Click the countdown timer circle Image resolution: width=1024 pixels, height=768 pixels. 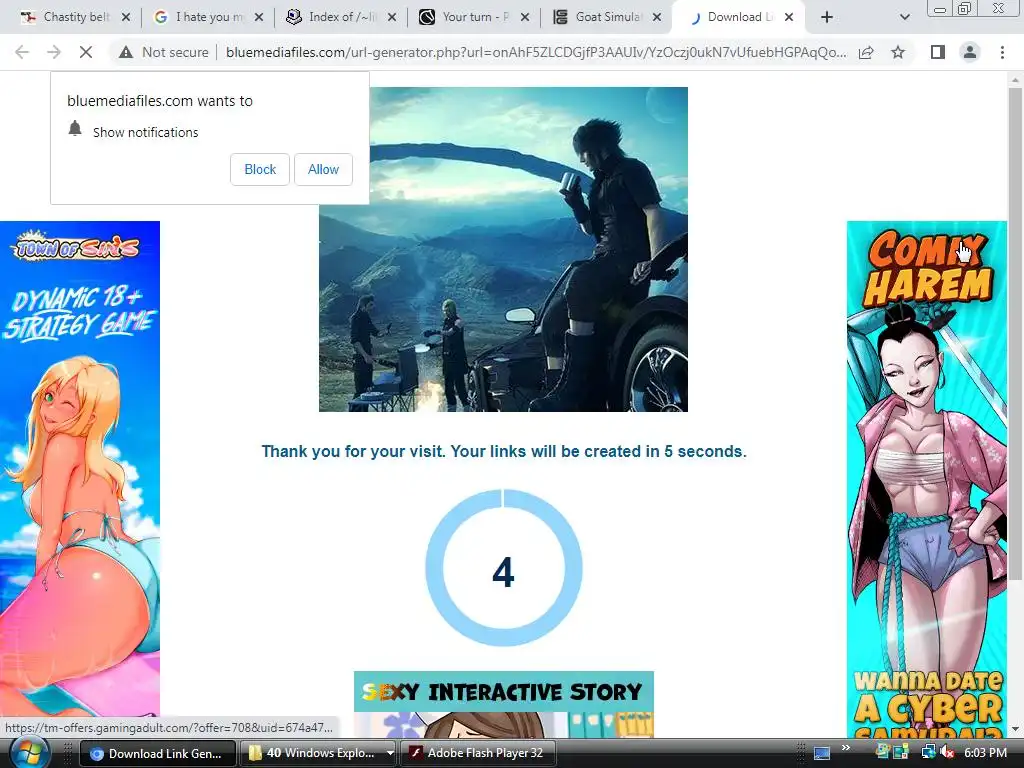tap(504, 568)
